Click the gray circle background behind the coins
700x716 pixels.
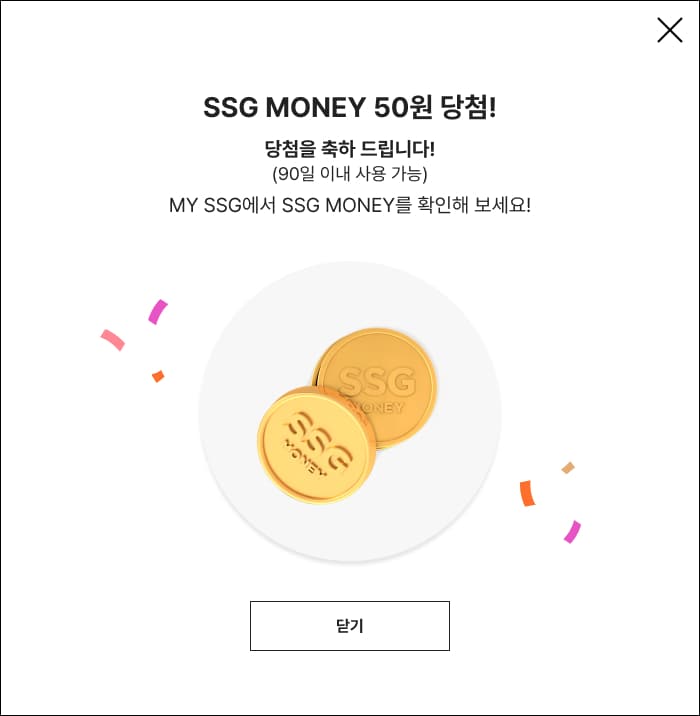click(350, 411)
